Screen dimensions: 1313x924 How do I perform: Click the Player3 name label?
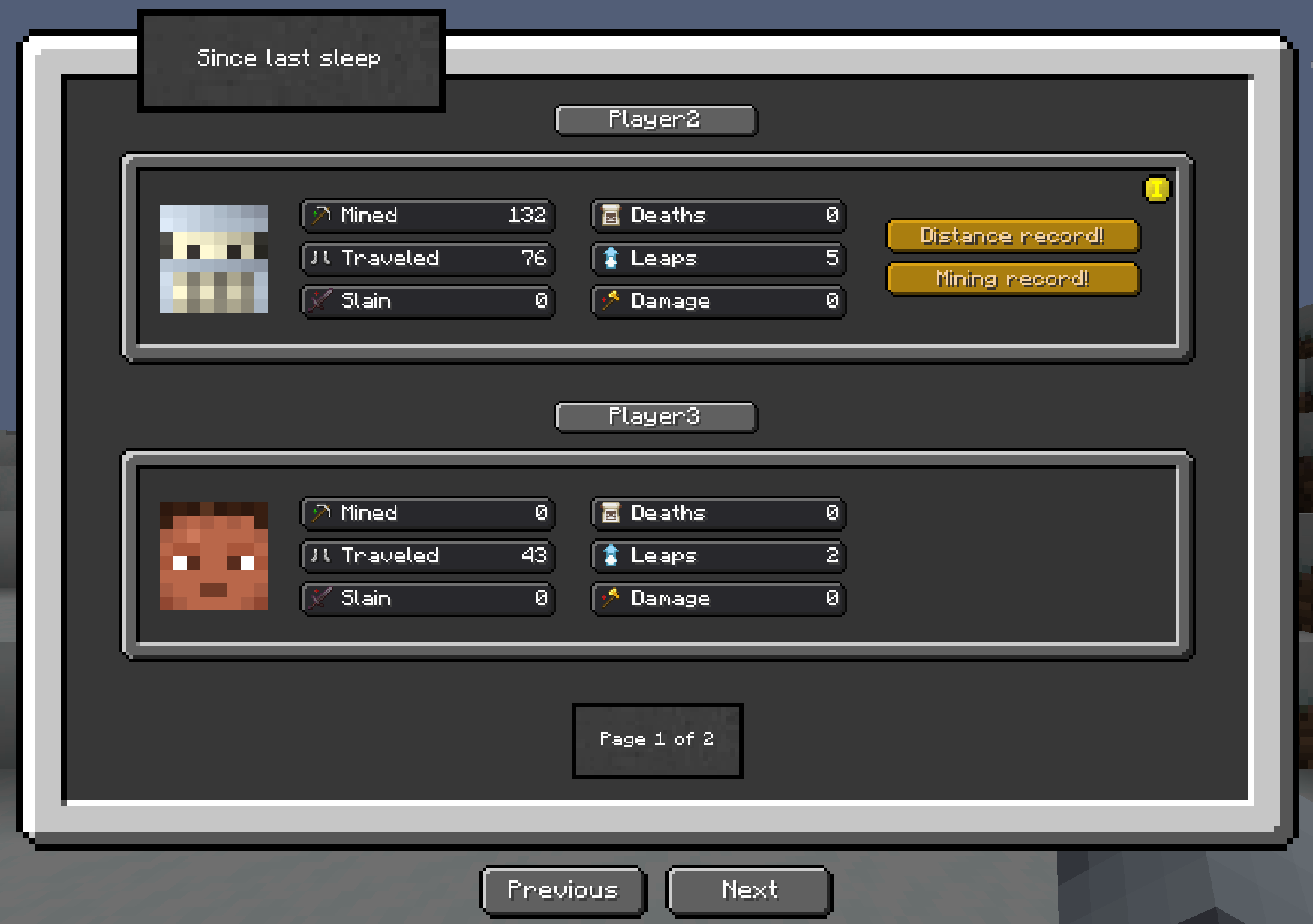point(656,417)
